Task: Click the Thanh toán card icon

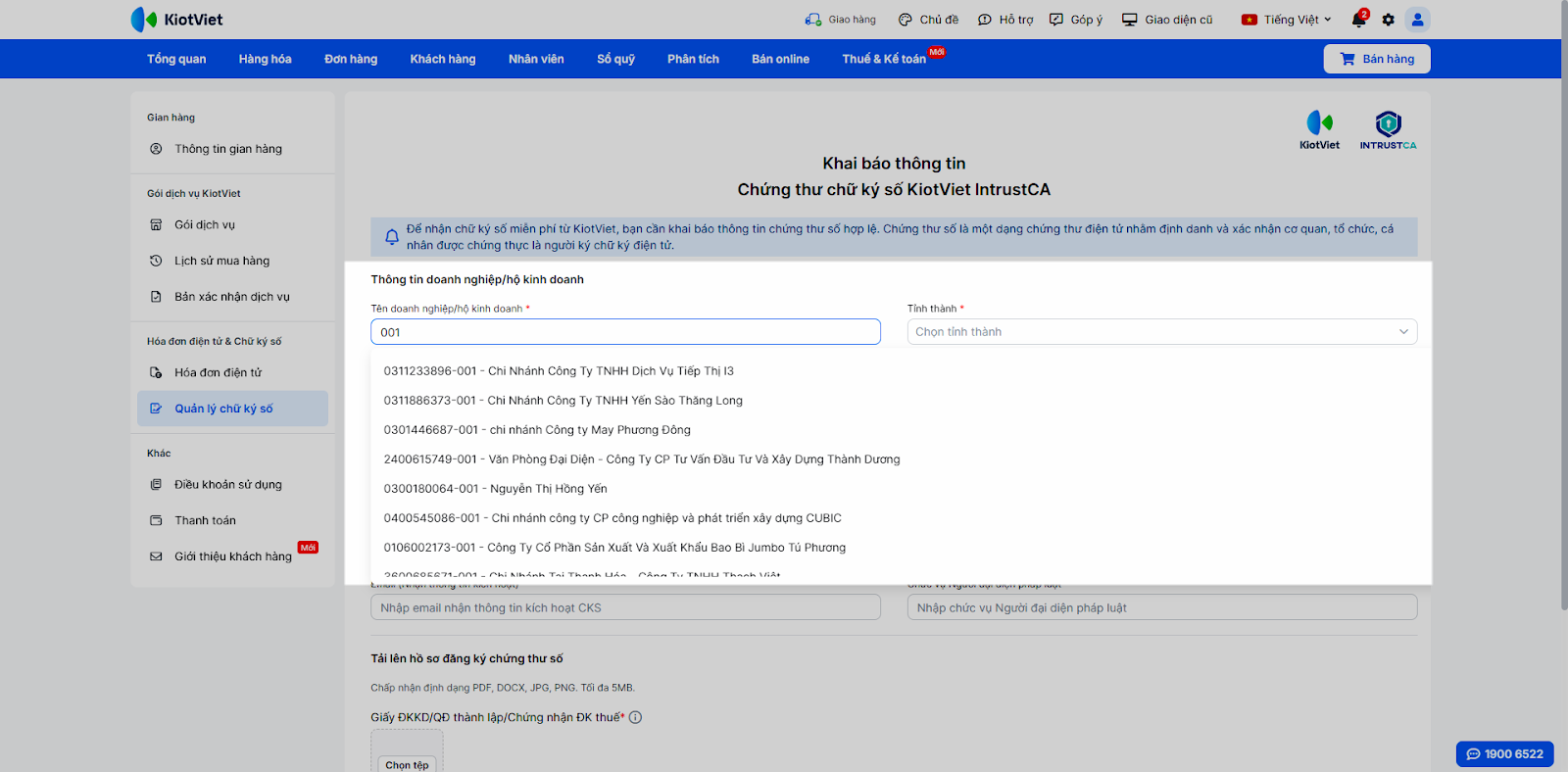Action: (156, 520)
